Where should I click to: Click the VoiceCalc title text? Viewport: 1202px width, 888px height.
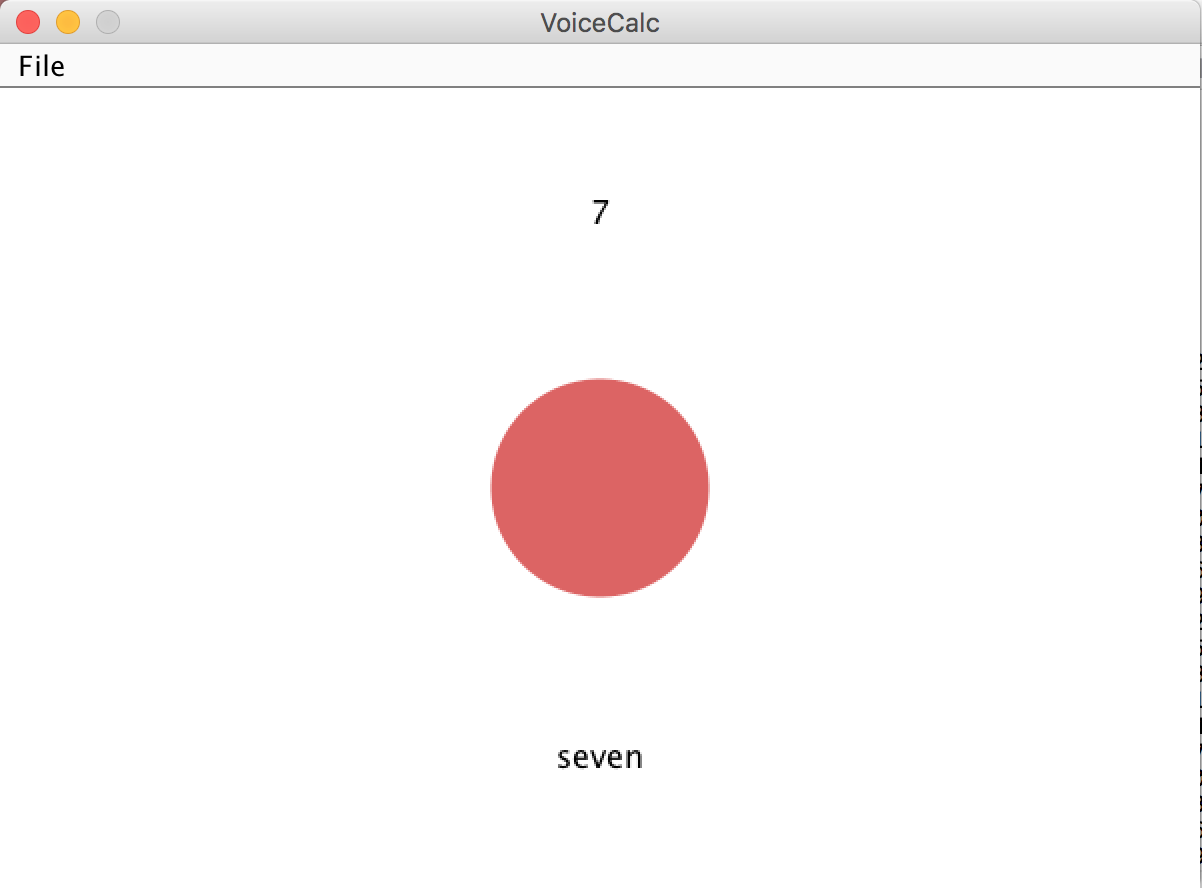coord(600,22)
